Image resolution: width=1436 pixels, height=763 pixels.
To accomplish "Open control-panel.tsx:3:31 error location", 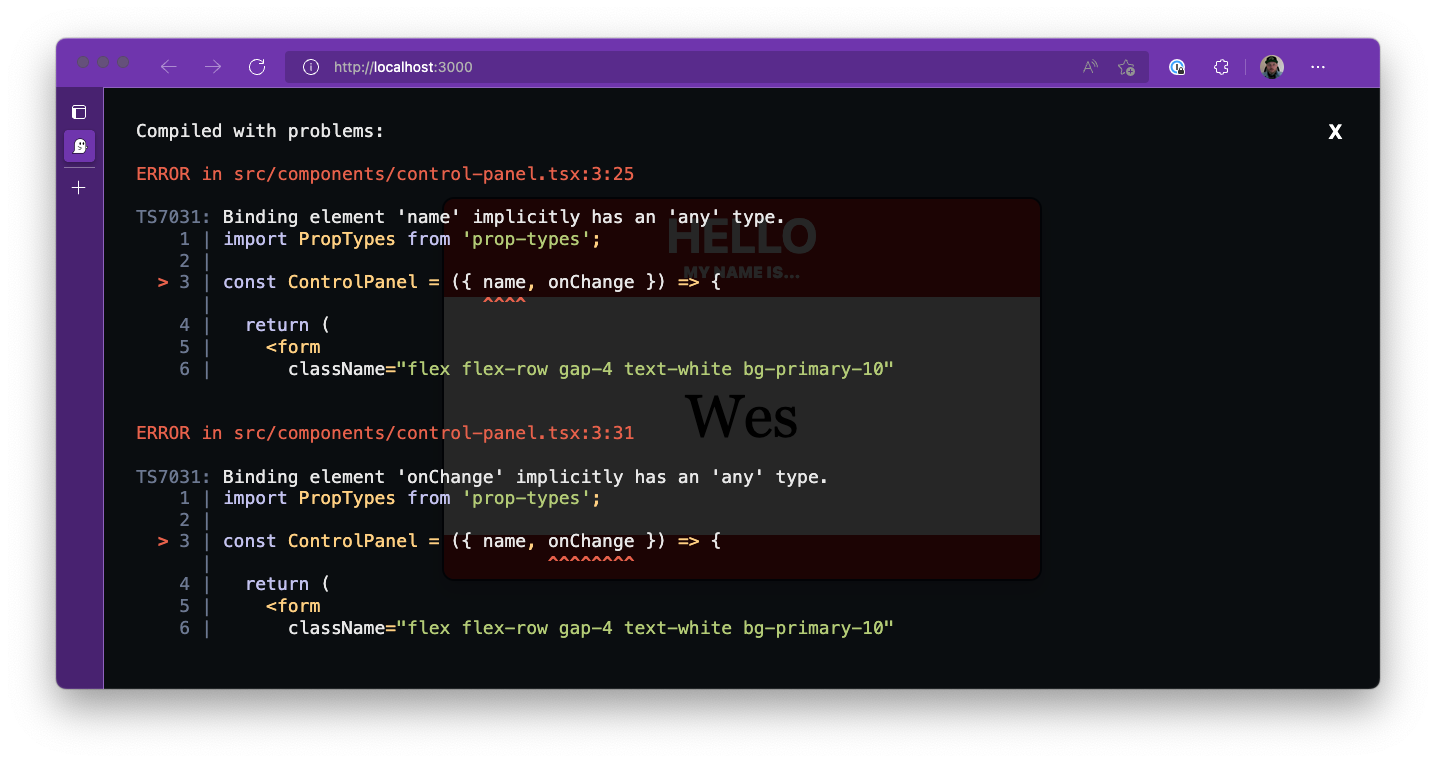I will pos(434,433).
